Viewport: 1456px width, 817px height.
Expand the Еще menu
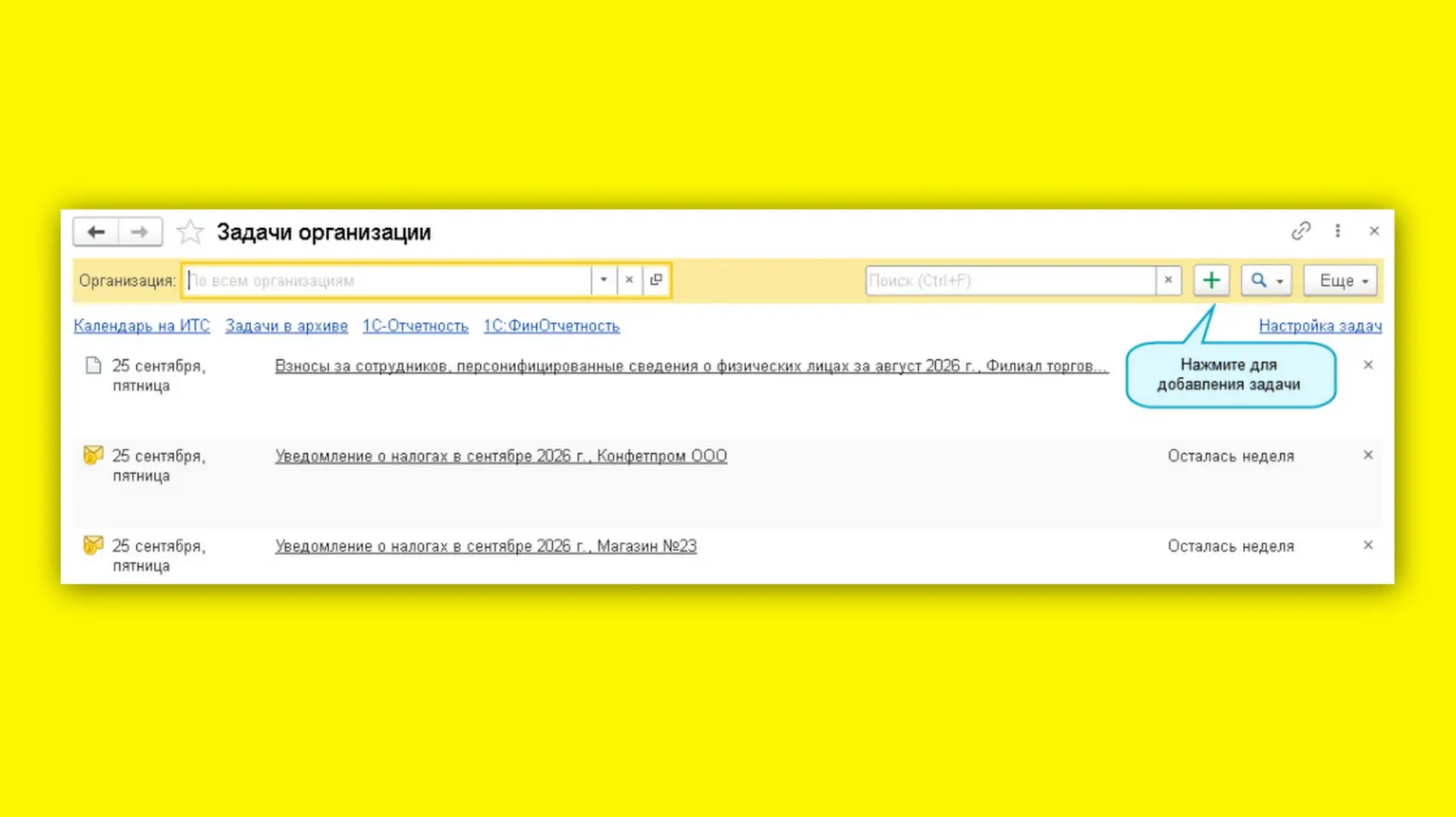[1340, 280]
